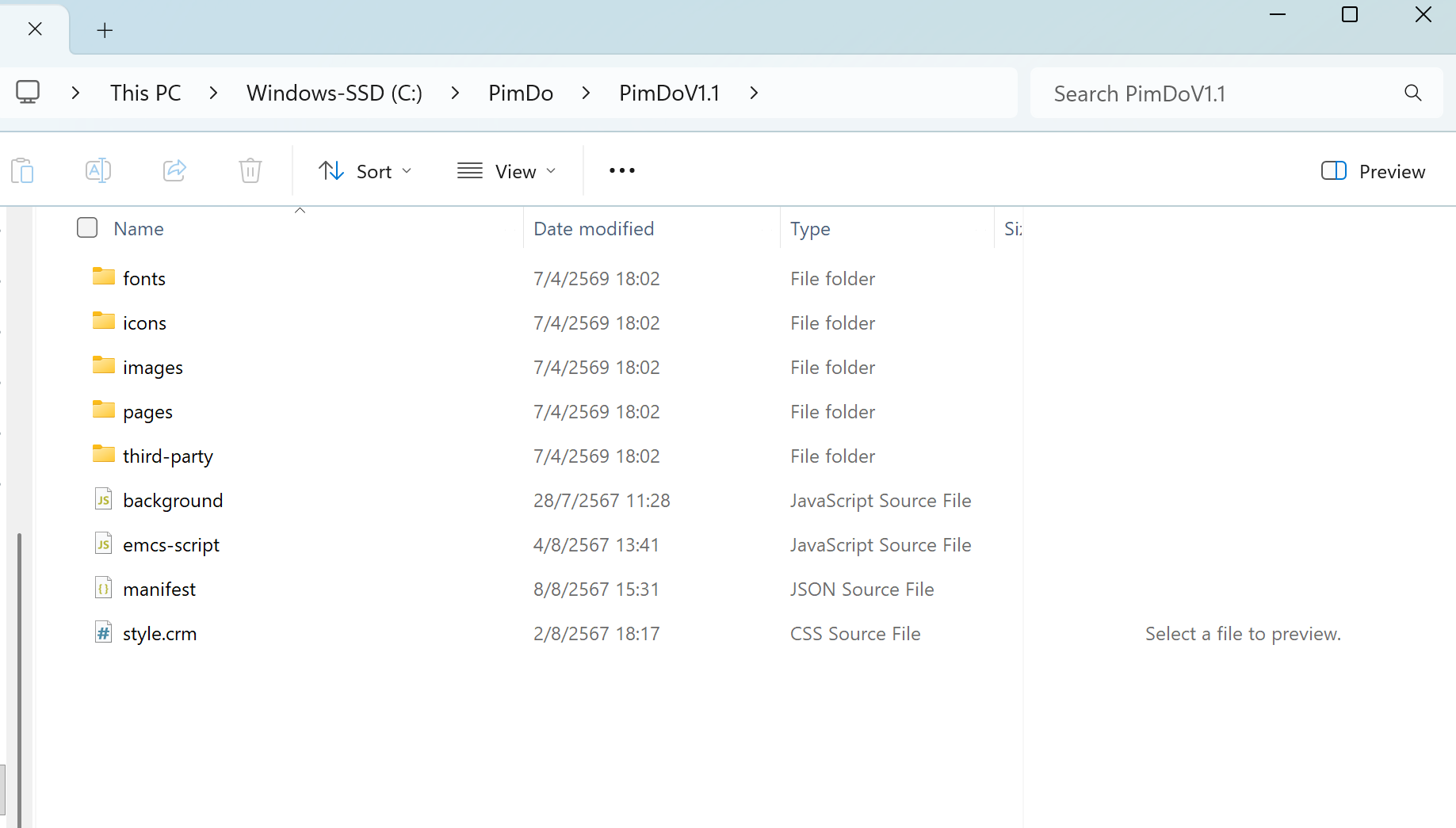Sort by Type column header
This screenshot has width=1456, height=828.
coord(810,229)
